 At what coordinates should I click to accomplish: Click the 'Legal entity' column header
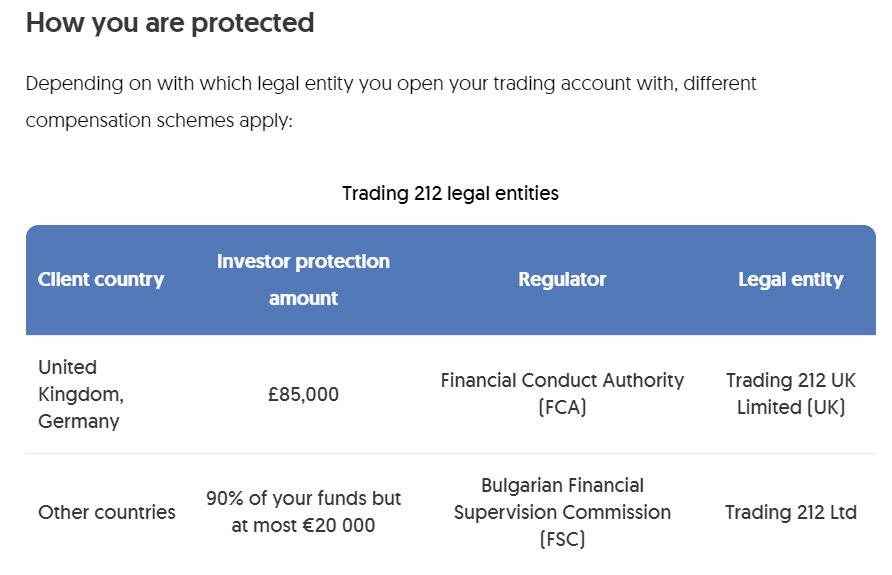pyautogui.click(x=790, y=280)
